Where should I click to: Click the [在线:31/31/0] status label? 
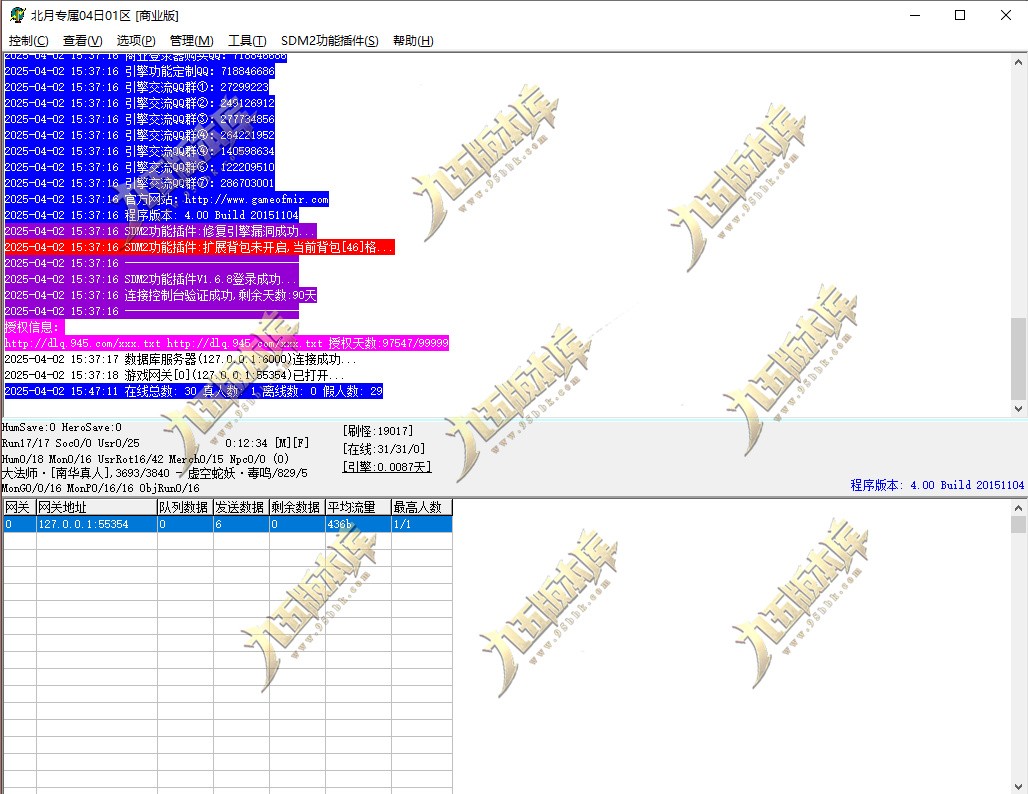click(384, 449)
